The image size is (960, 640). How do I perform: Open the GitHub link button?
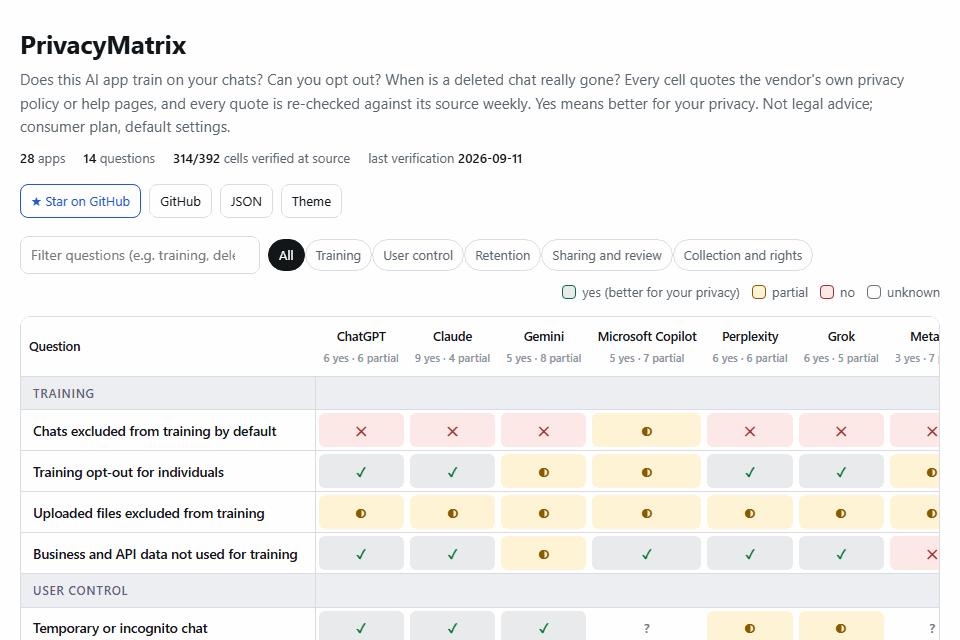(180, 201)
